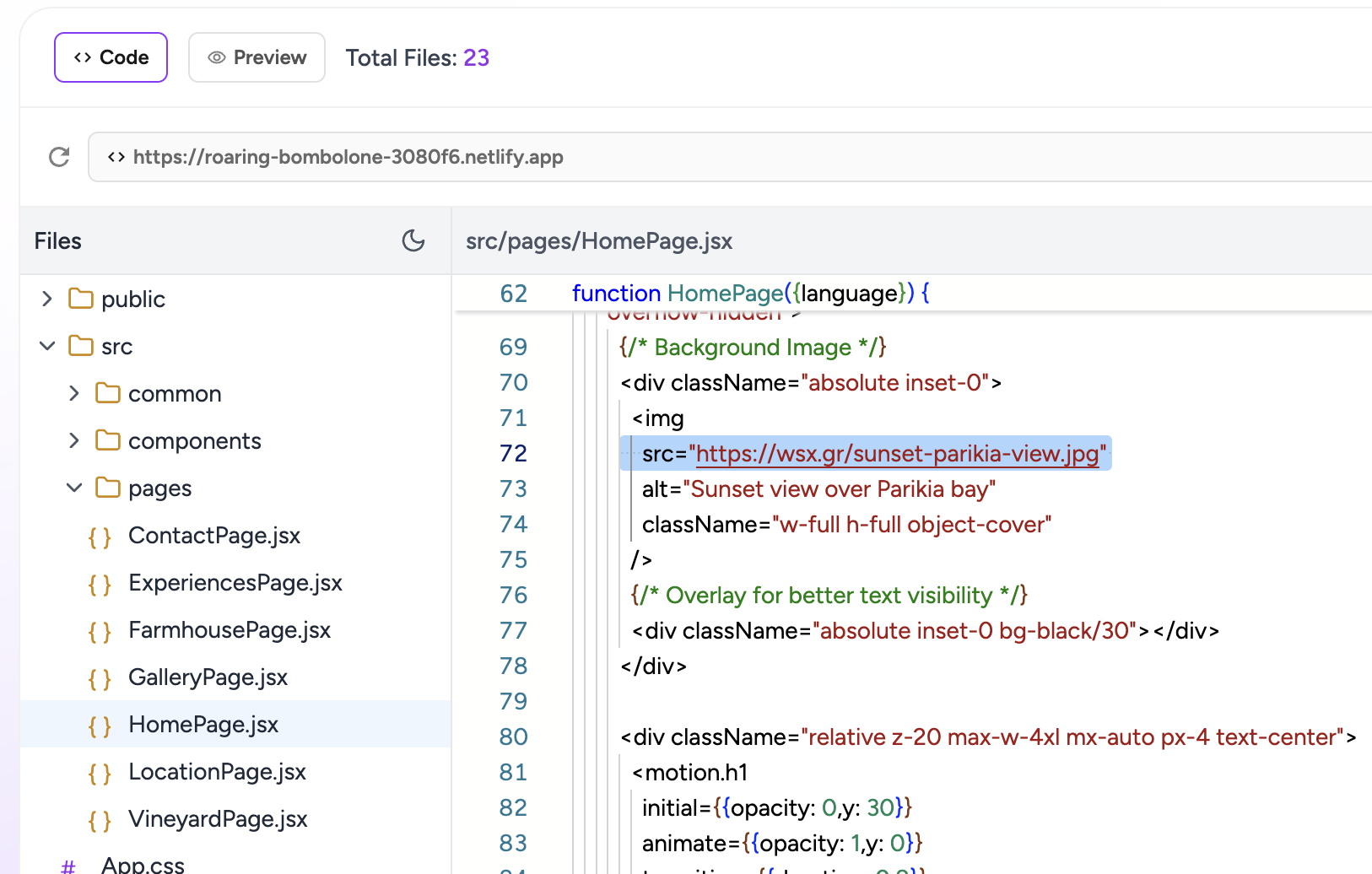This screenshot has width=1372, height=874.
Task: Click "absolute inset-0 bg-black/30" string
Action: click(975, 631)
